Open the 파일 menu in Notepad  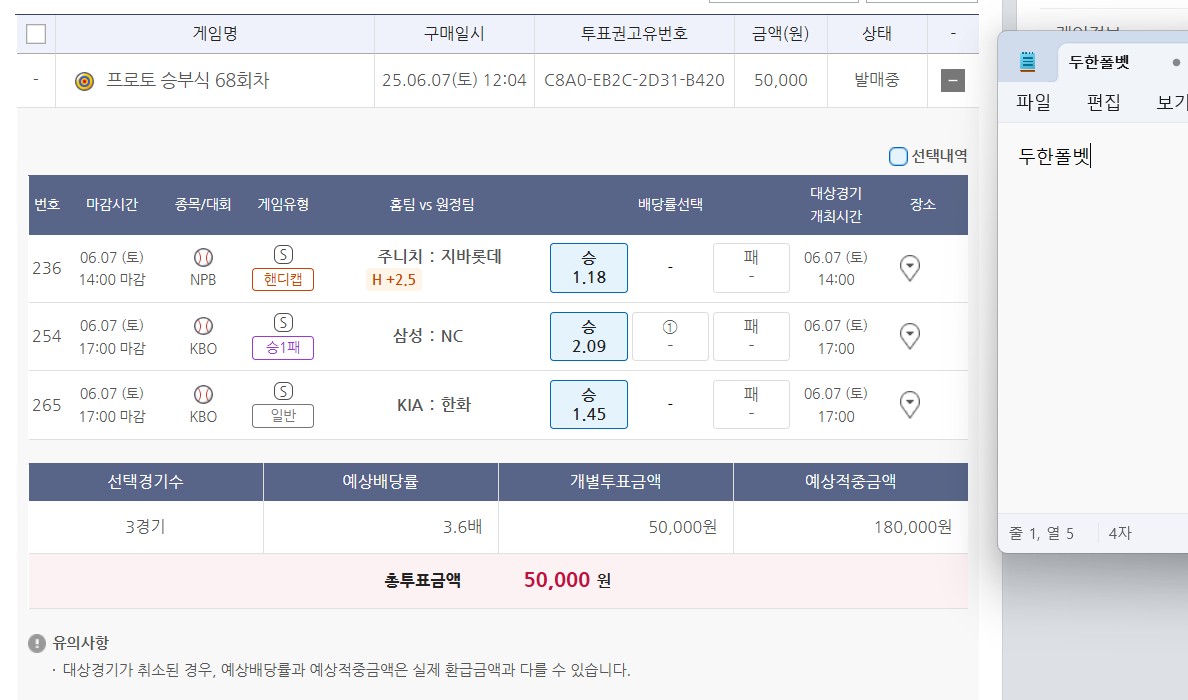click(x=1033, y=102)
